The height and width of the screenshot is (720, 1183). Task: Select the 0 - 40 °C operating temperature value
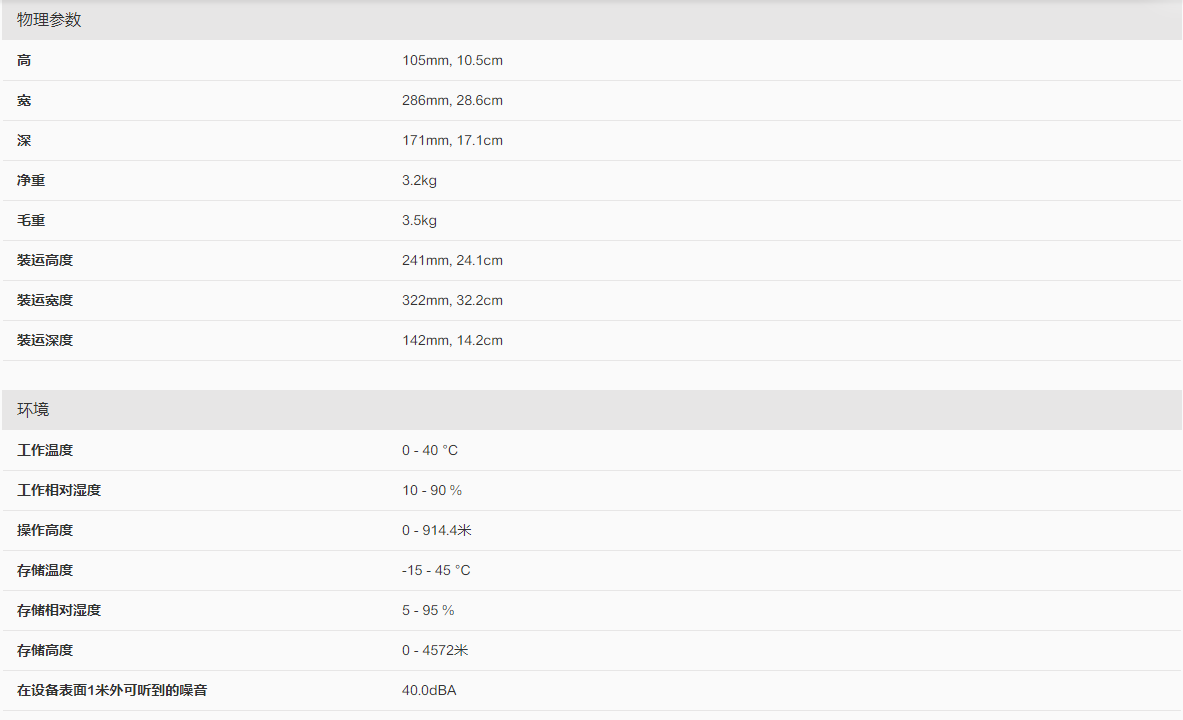pos(430,451)
